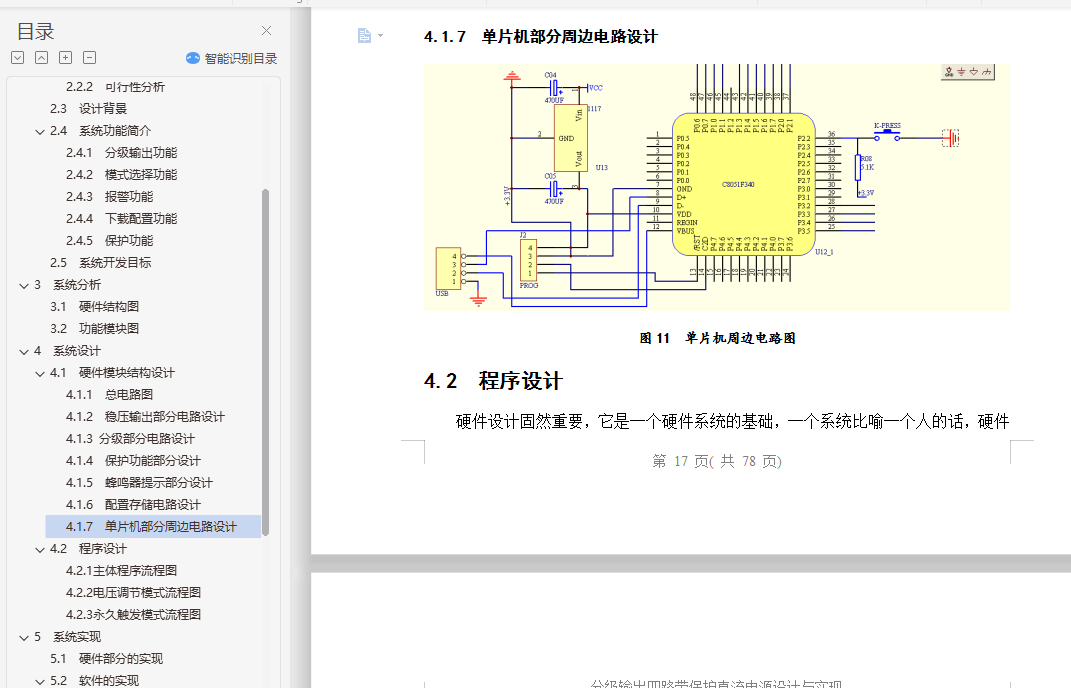Go to 4.2.1主体程序流程图
The width and height of the screenshot is (1071, 688).
click(121, 570)
